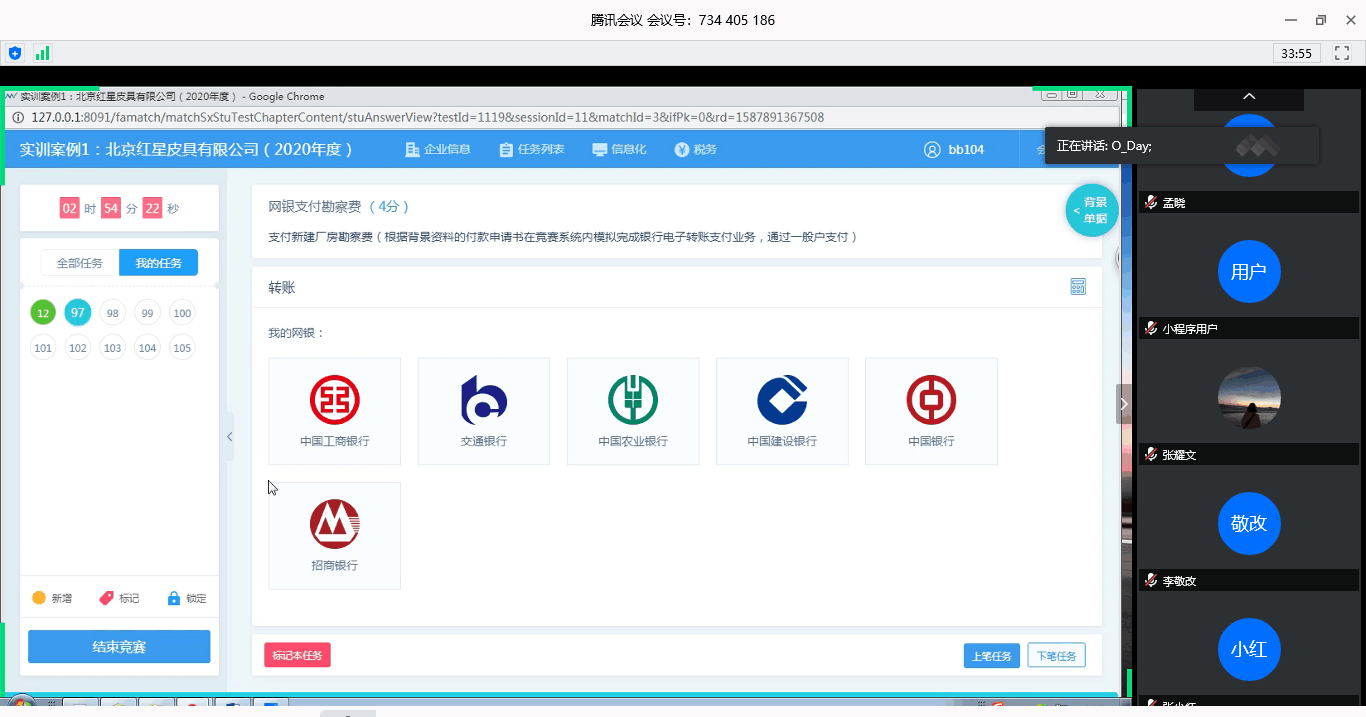Click the 22 seconds countdown box
This screenshot has height=717, width=1366.
(152, 208)
